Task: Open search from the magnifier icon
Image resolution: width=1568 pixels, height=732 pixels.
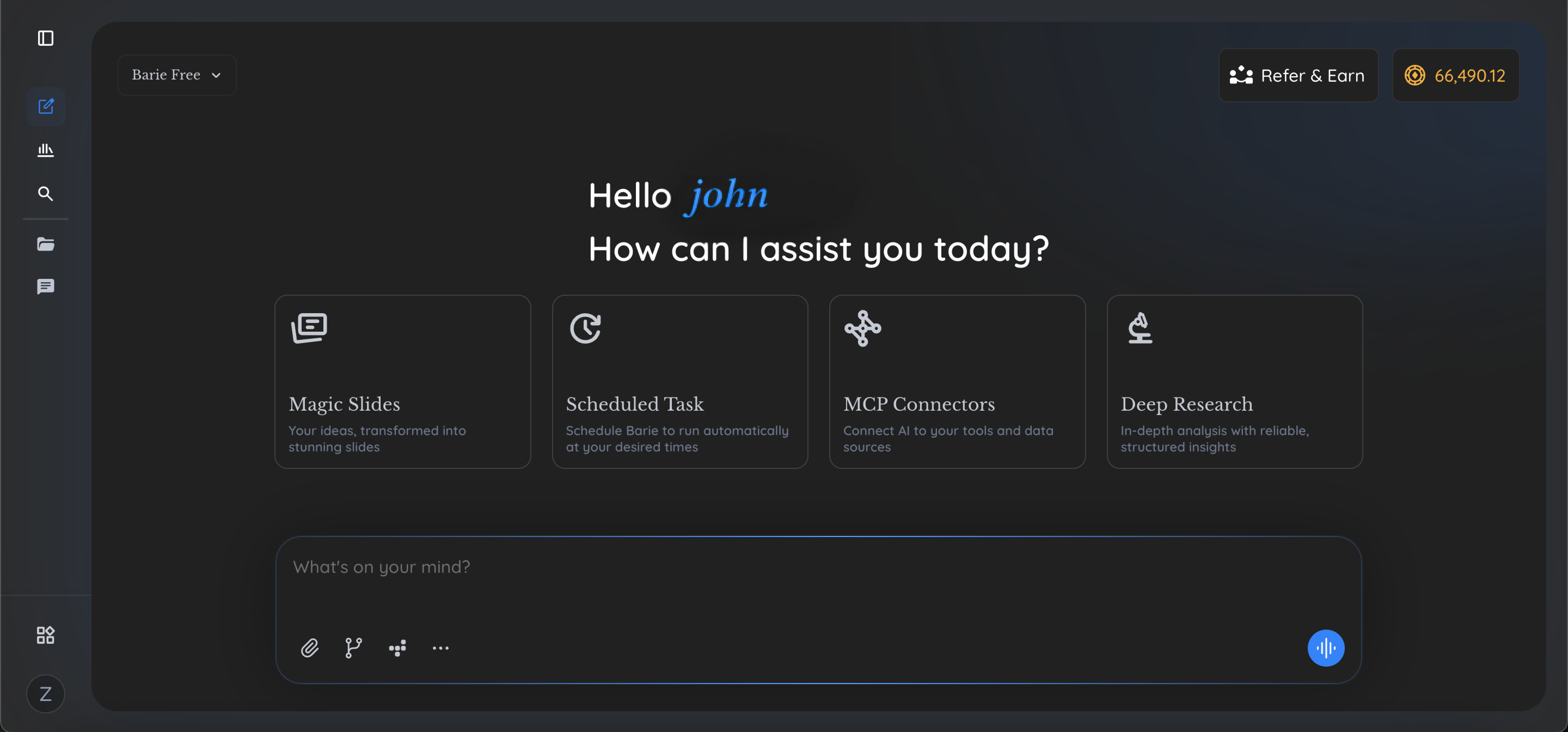Action: coord(46,194)
